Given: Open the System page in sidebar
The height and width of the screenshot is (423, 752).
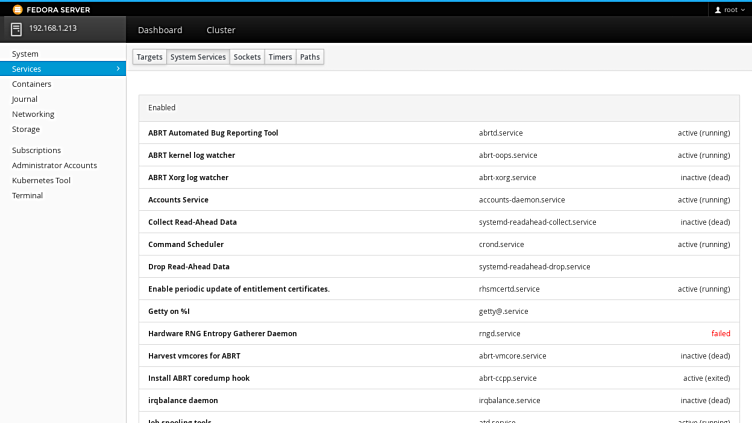Looking at the screenshot, I should (x=25, y=54).
